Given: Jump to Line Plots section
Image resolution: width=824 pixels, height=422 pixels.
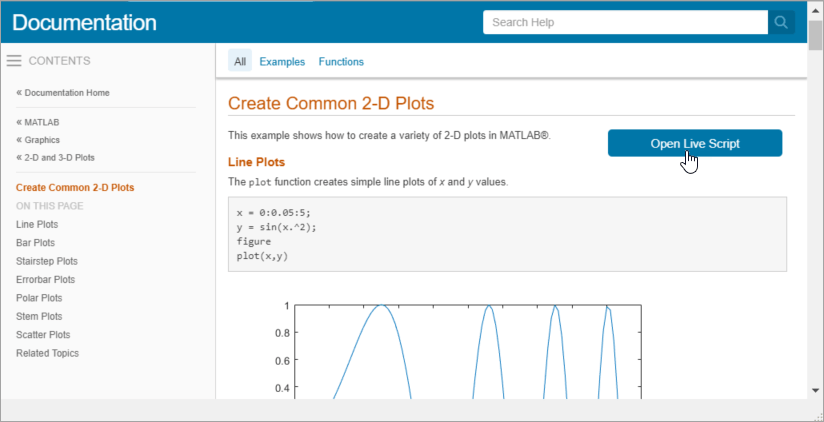Looking at the screenshot, I should [37, 224].
